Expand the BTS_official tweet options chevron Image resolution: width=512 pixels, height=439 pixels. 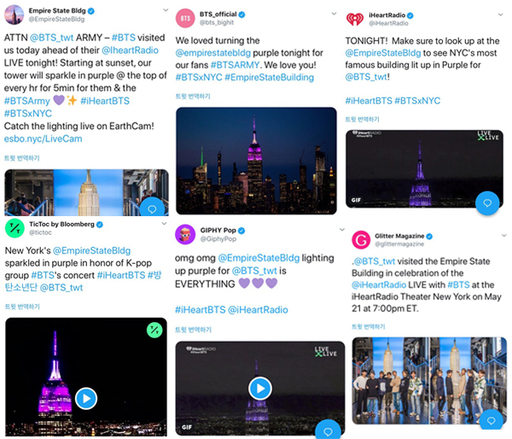pos(334,14)
